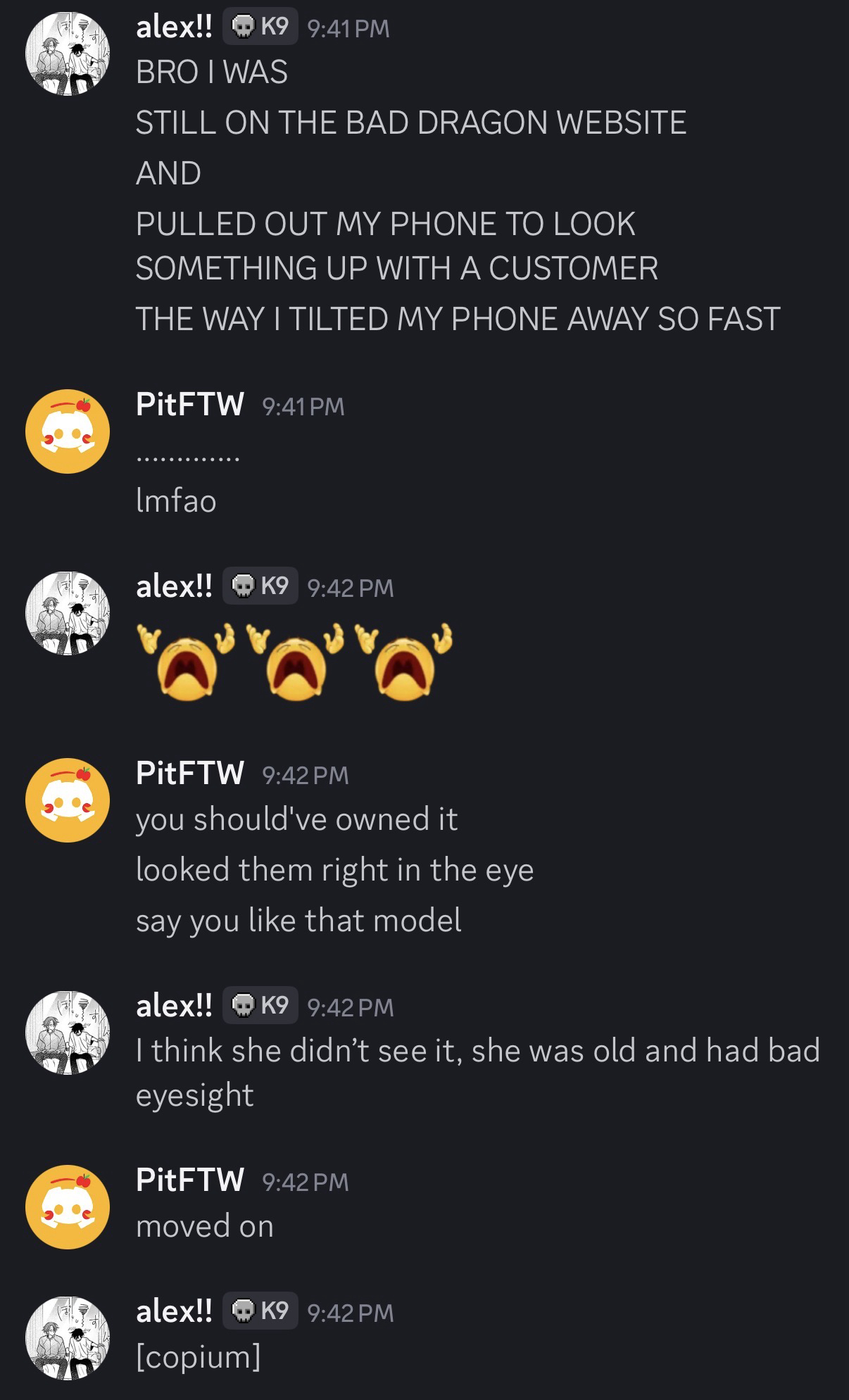Click PitFTW's avatar beside the "lmfao" message
849x1400 pixels.
tap(68, 431)
